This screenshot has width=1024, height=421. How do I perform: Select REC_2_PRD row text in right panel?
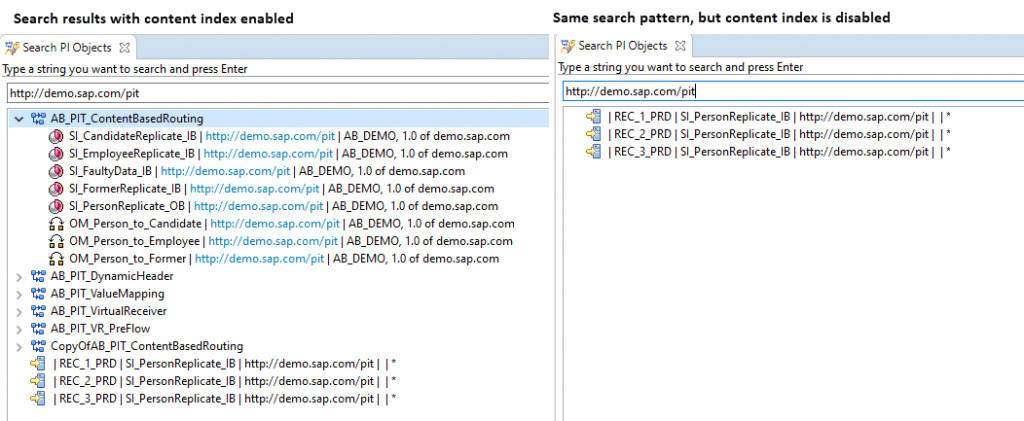[778, 134]
